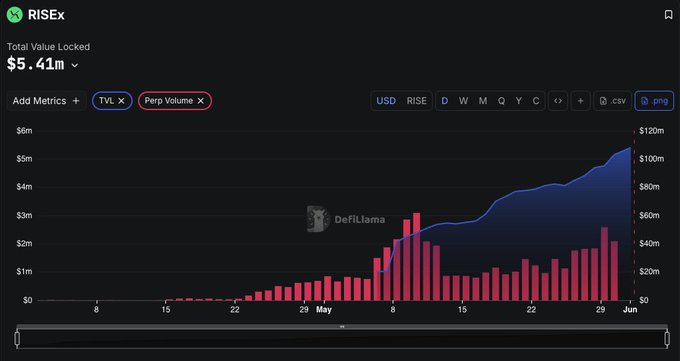Click the $1m left axis label
Image resolution: width=680 pixels, height=361 pixels.
24,272
